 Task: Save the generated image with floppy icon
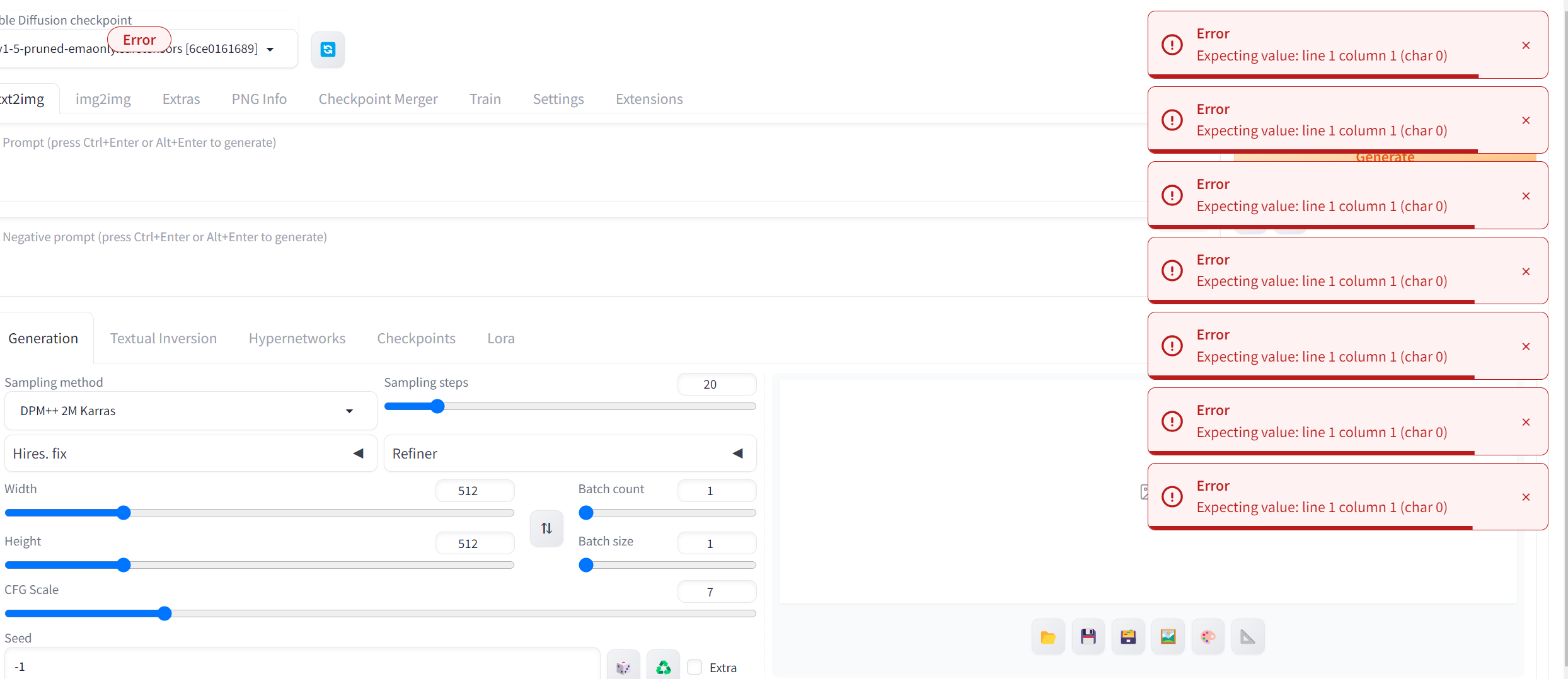coord(1088,637)
